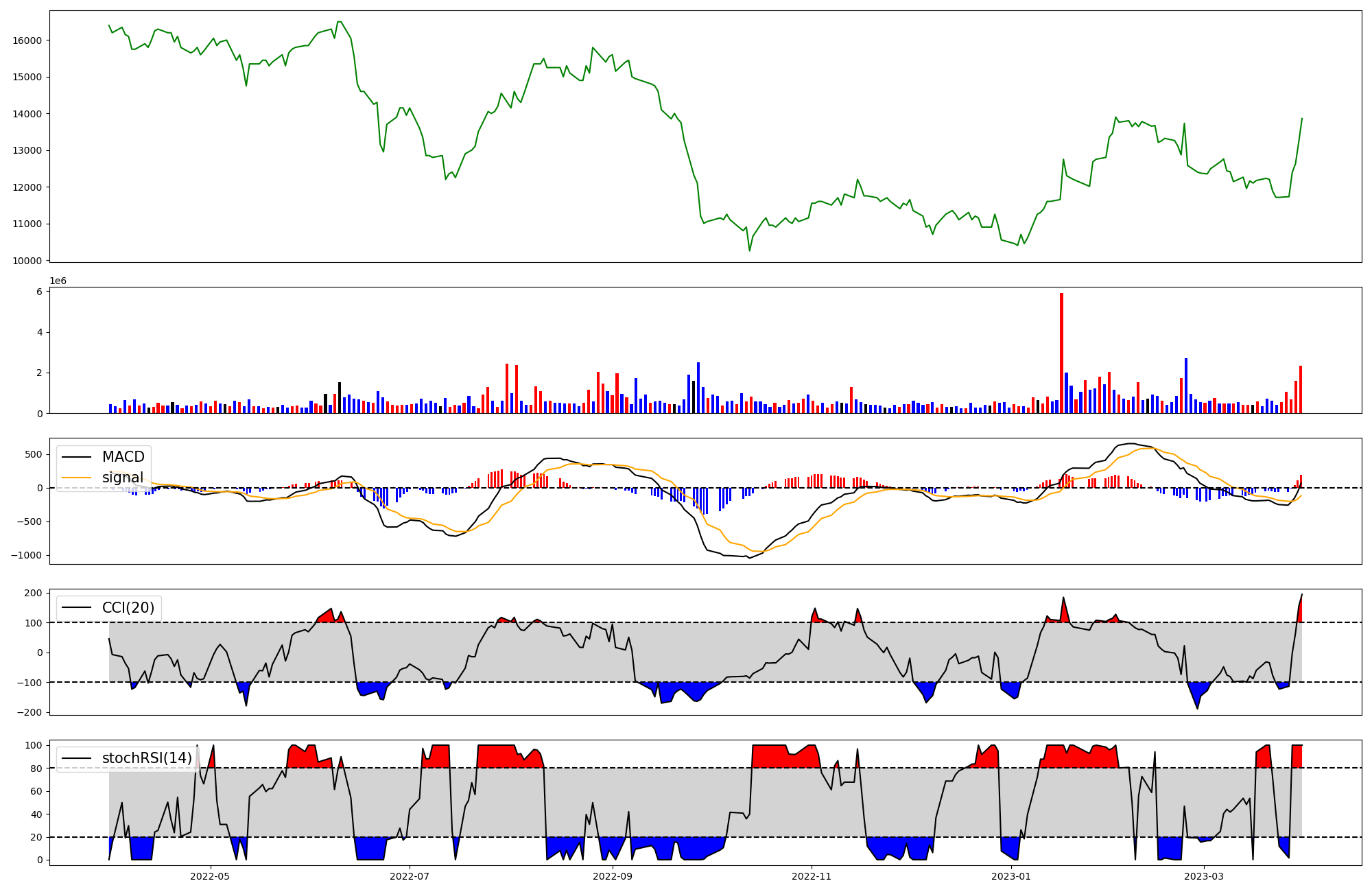Viewport: 1372px width, 892px height.
Task: Click the 2022-05 date tick label
Action: click(x=210, y=876)
